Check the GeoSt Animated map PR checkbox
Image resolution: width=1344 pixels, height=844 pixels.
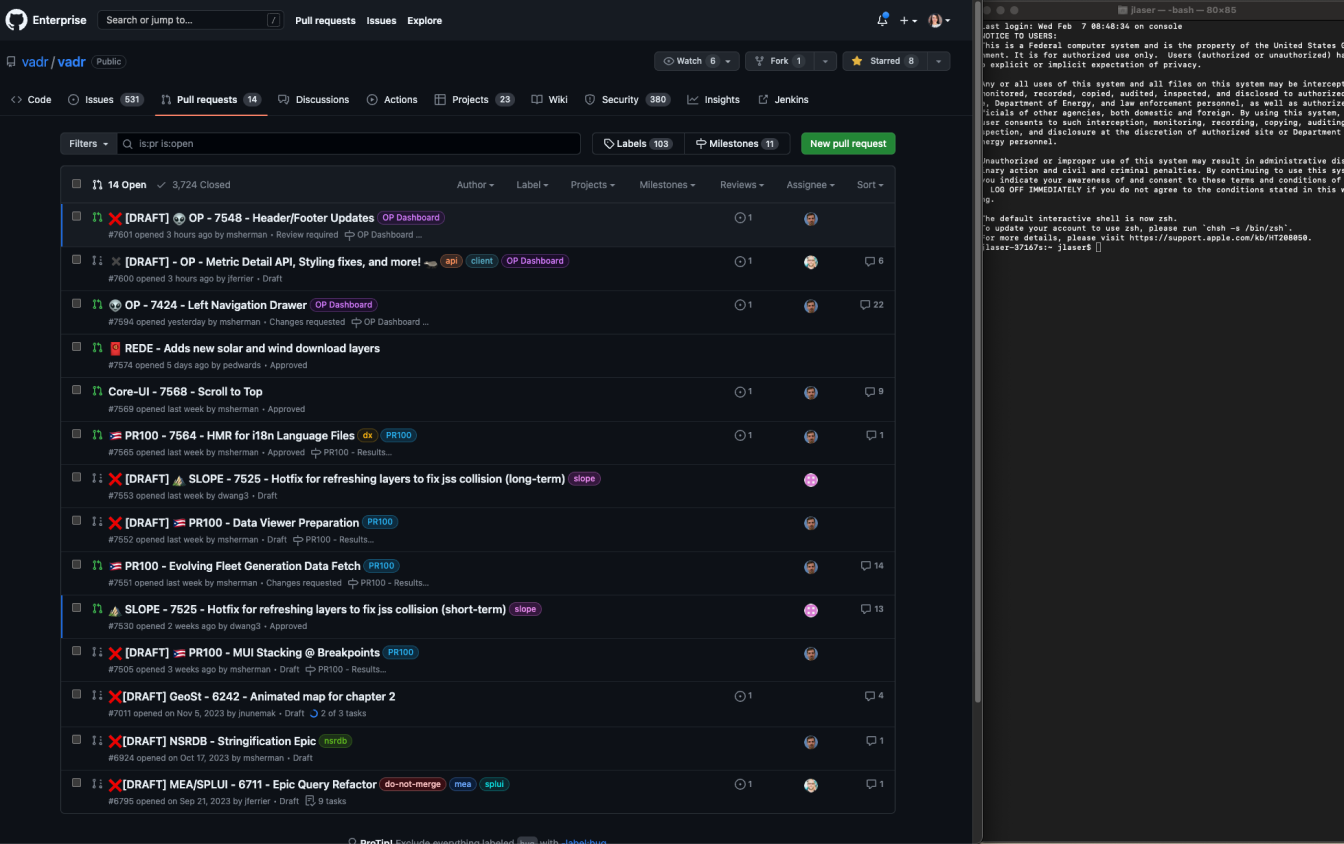click(x=77, y=695)
